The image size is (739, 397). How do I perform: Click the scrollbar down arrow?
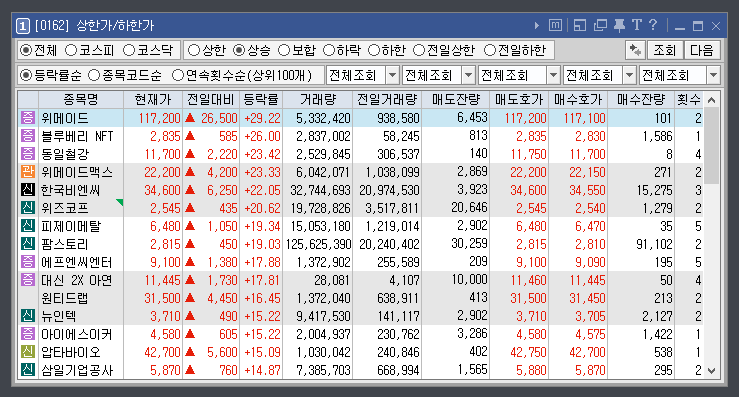pos(712,371)
